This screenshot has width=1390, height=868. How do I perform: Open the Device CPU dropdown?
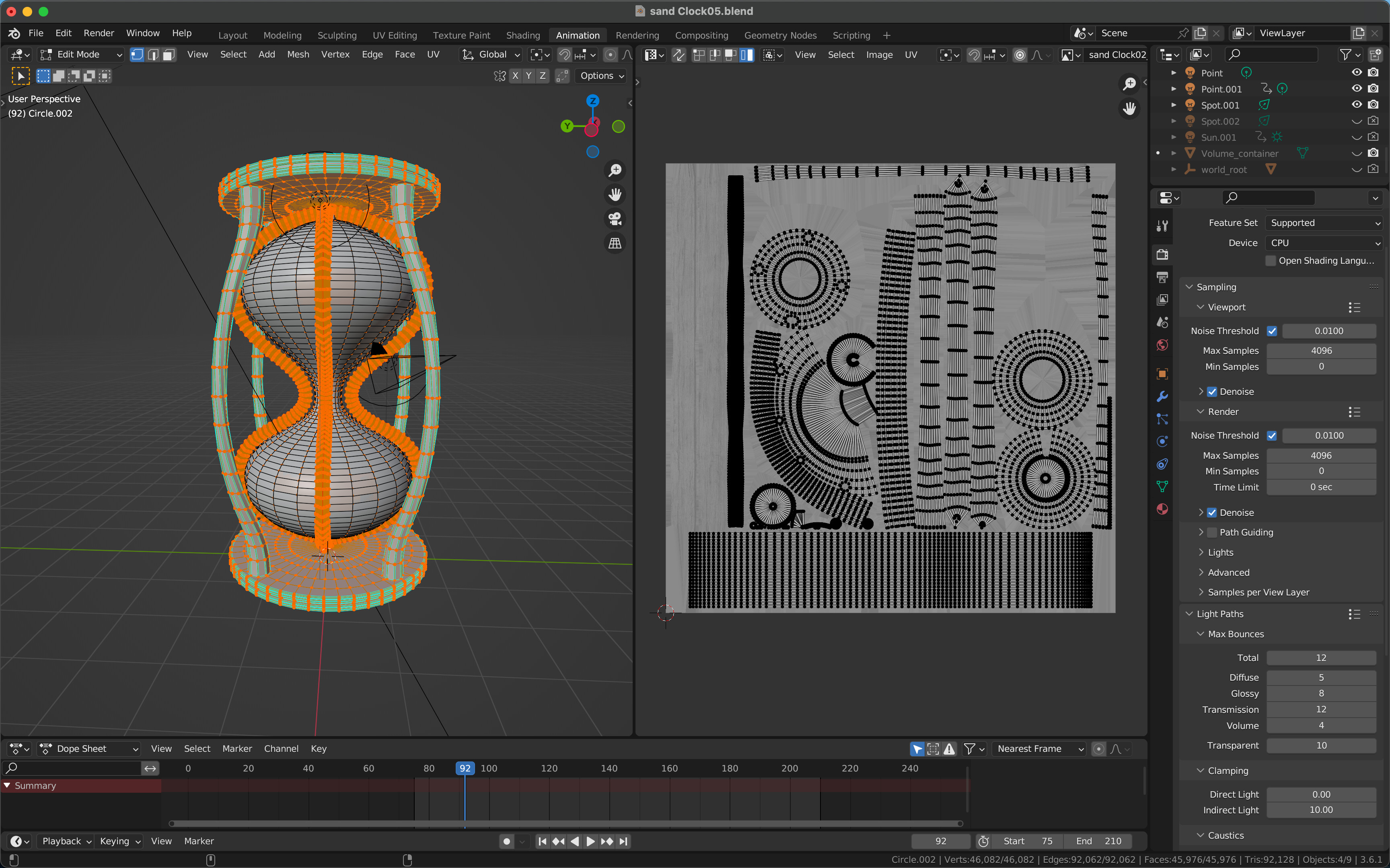pyautogui.click(x=1323, y=243)
